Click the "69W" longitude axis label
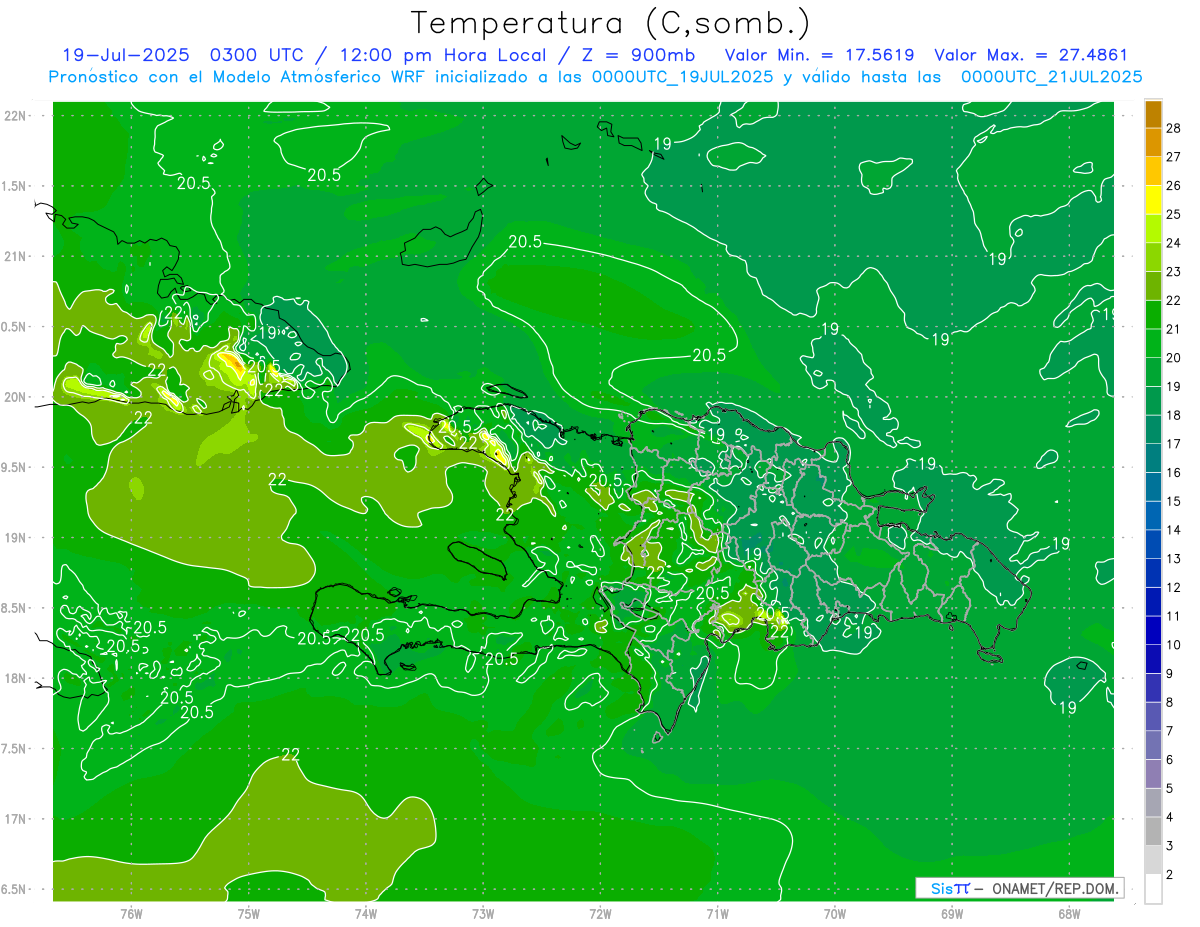 point(951,913)
